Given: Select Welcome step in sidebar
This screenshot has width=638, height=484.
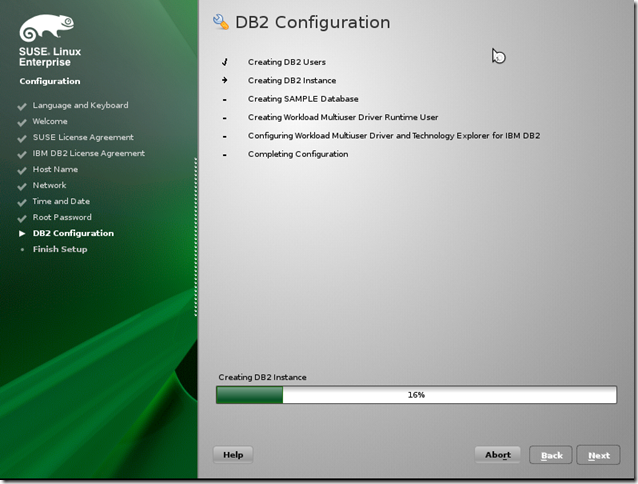Looking at the screenshot, I should (x=50, y=121).
